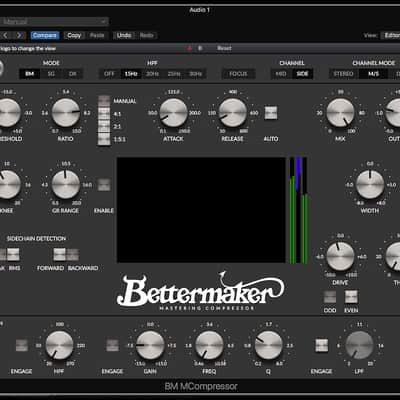The image size is (400, 400).
Task: Switch channel mode to M/S
Action: tap(373, 74)
